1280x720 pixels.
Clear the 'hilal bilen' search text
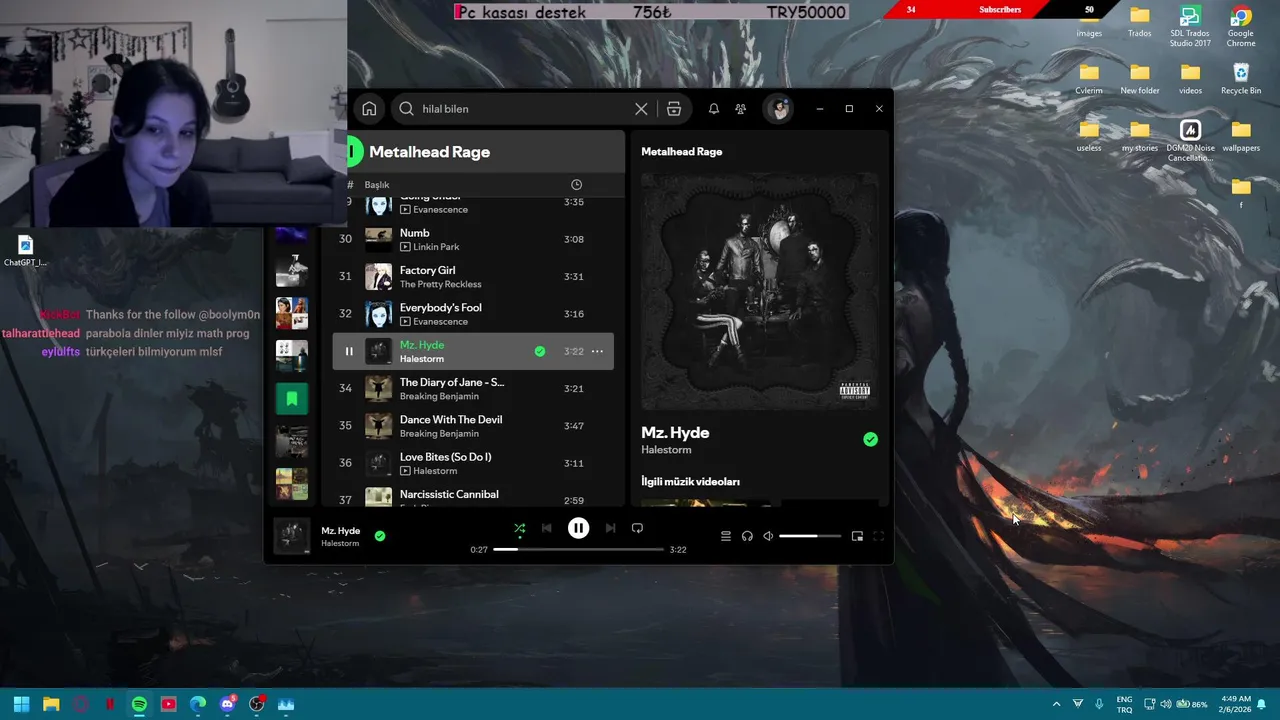pos(641,109)
